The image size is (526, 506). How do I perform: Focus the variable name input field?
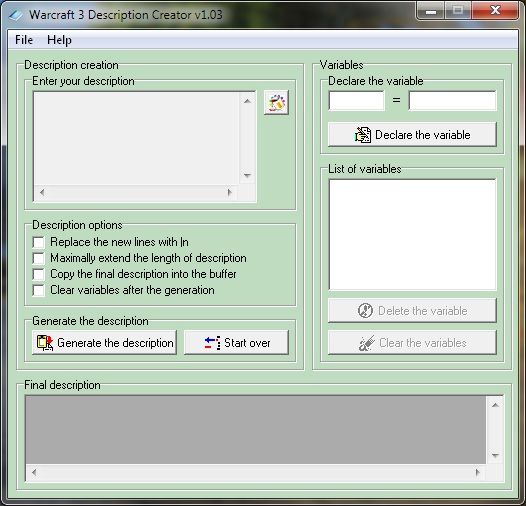click(356, 100)
